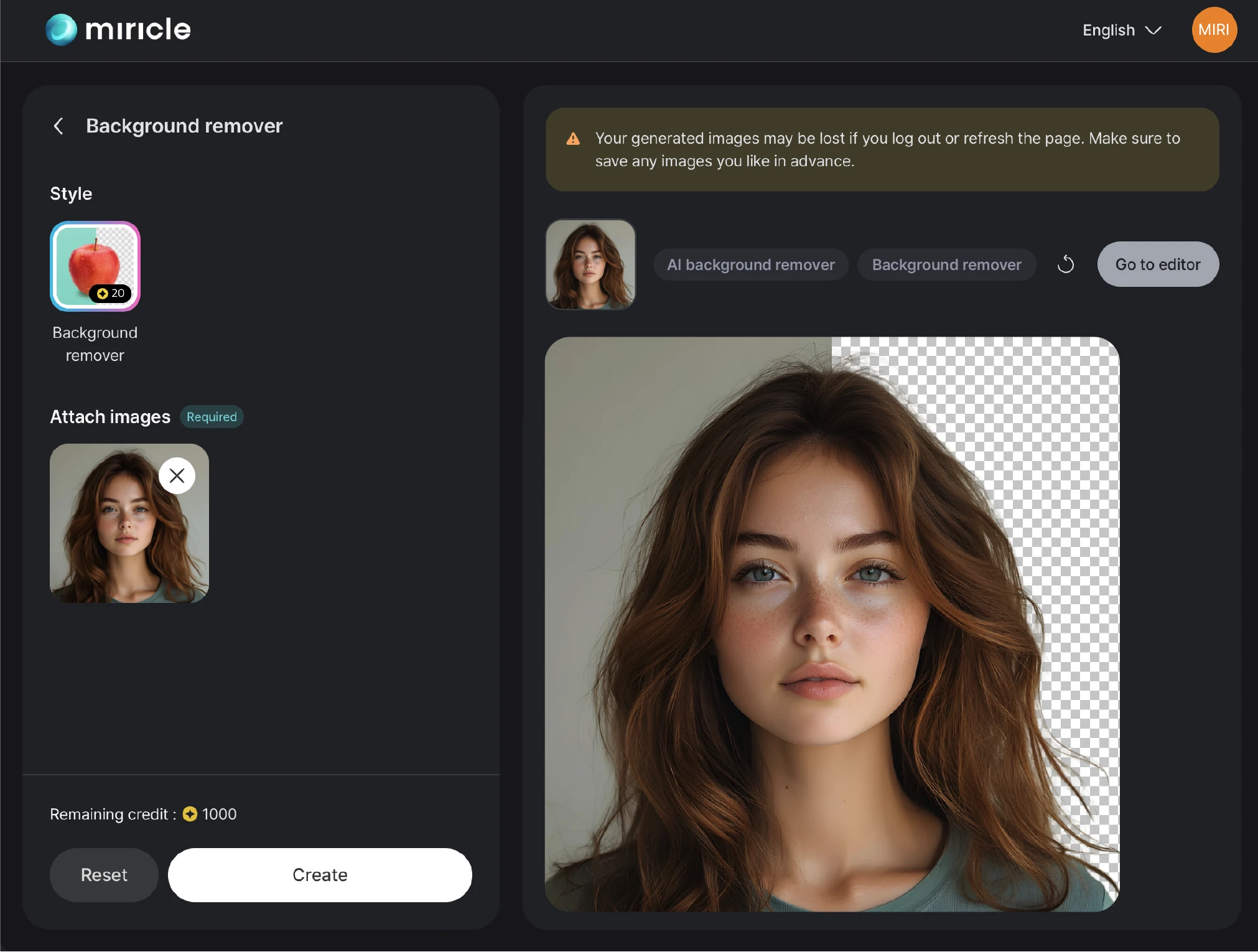Screen dimensions: 1258x952
Task: Click the Background remover tag chip
Action: 946,265
